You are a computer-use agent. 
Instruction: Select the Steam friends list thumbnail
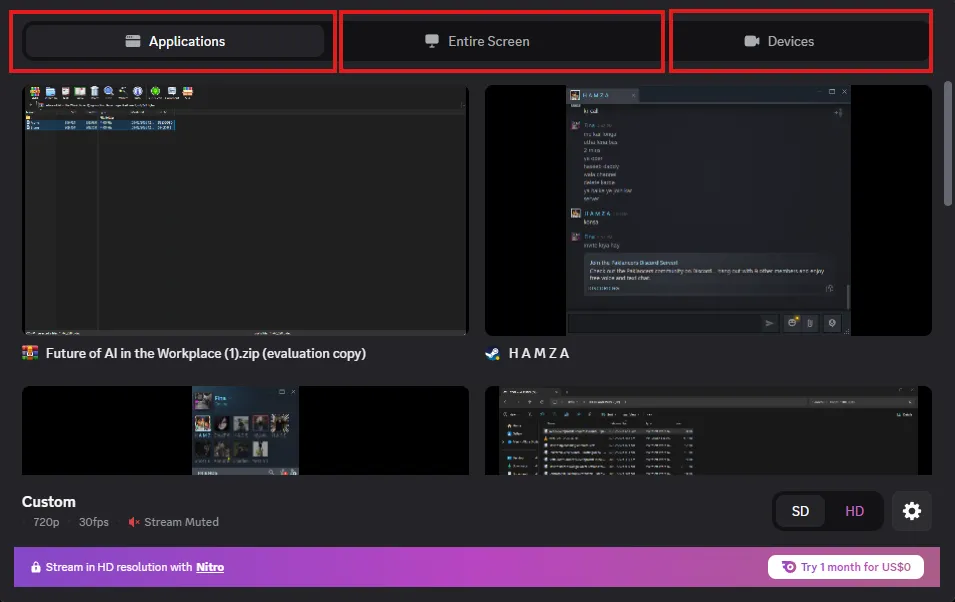point(245,430)
